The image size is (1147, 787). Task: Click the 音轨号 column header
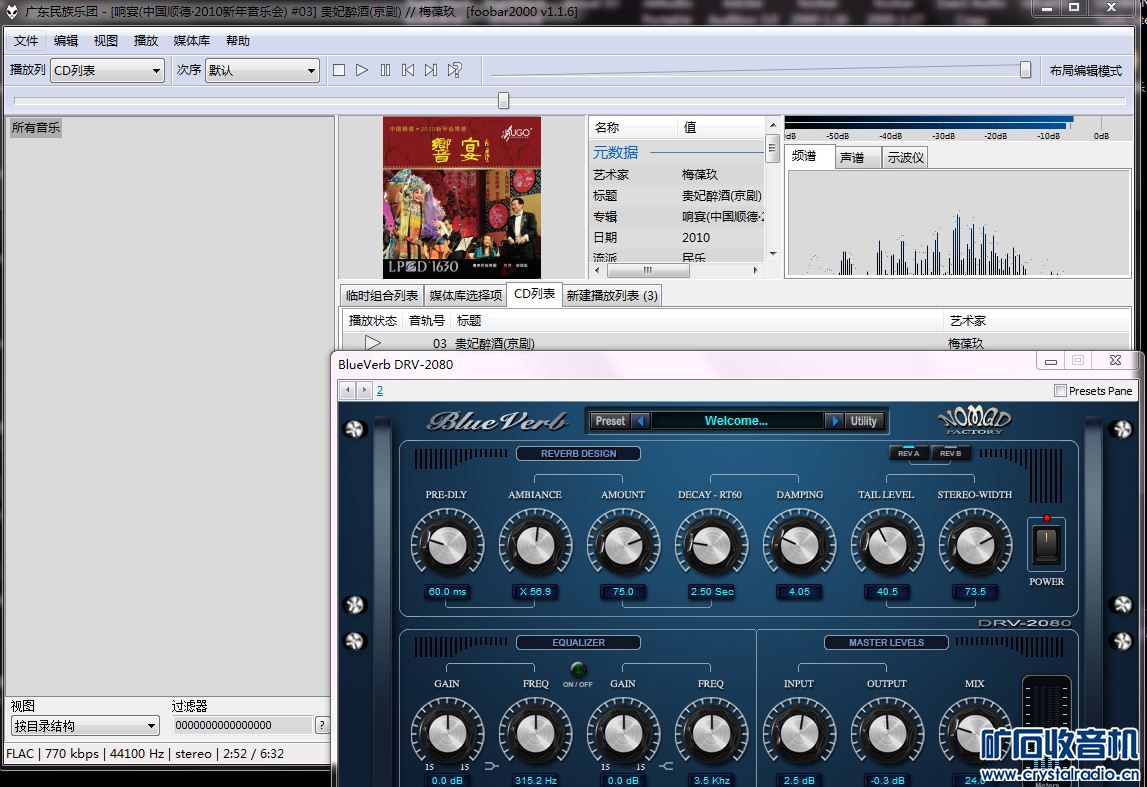[x=426, y=320]
